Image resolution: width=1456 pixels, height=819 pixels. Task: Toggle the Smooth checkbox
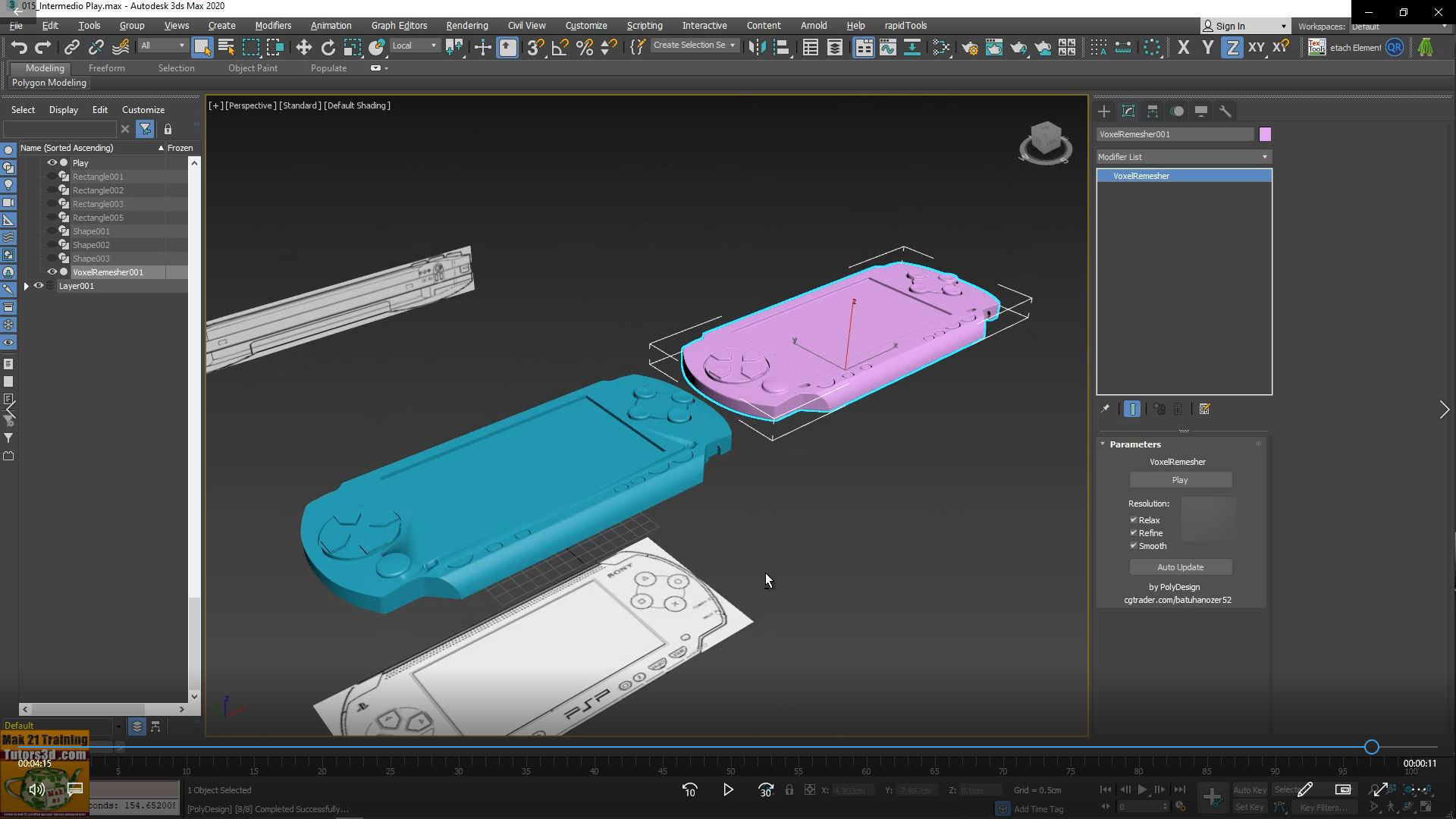point(1134,546)
